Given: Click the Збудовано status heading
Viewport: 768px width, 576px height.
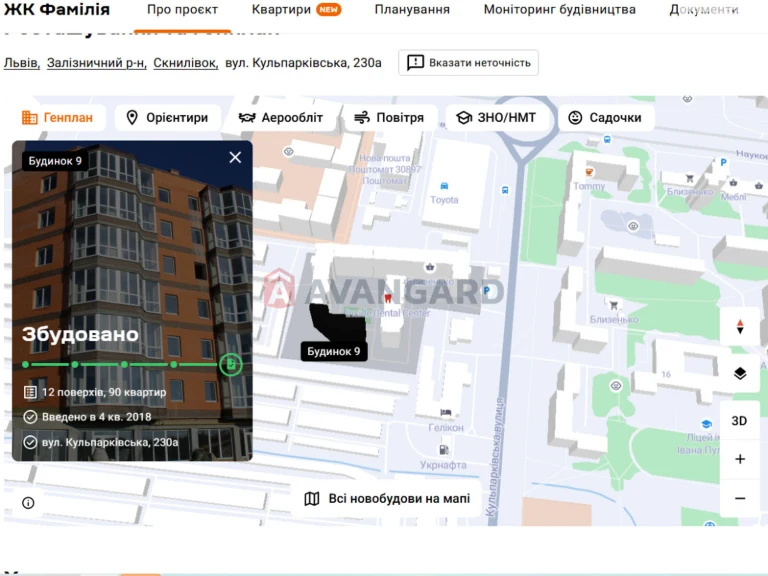Looking at the screenshot, I should coord(80,335).
